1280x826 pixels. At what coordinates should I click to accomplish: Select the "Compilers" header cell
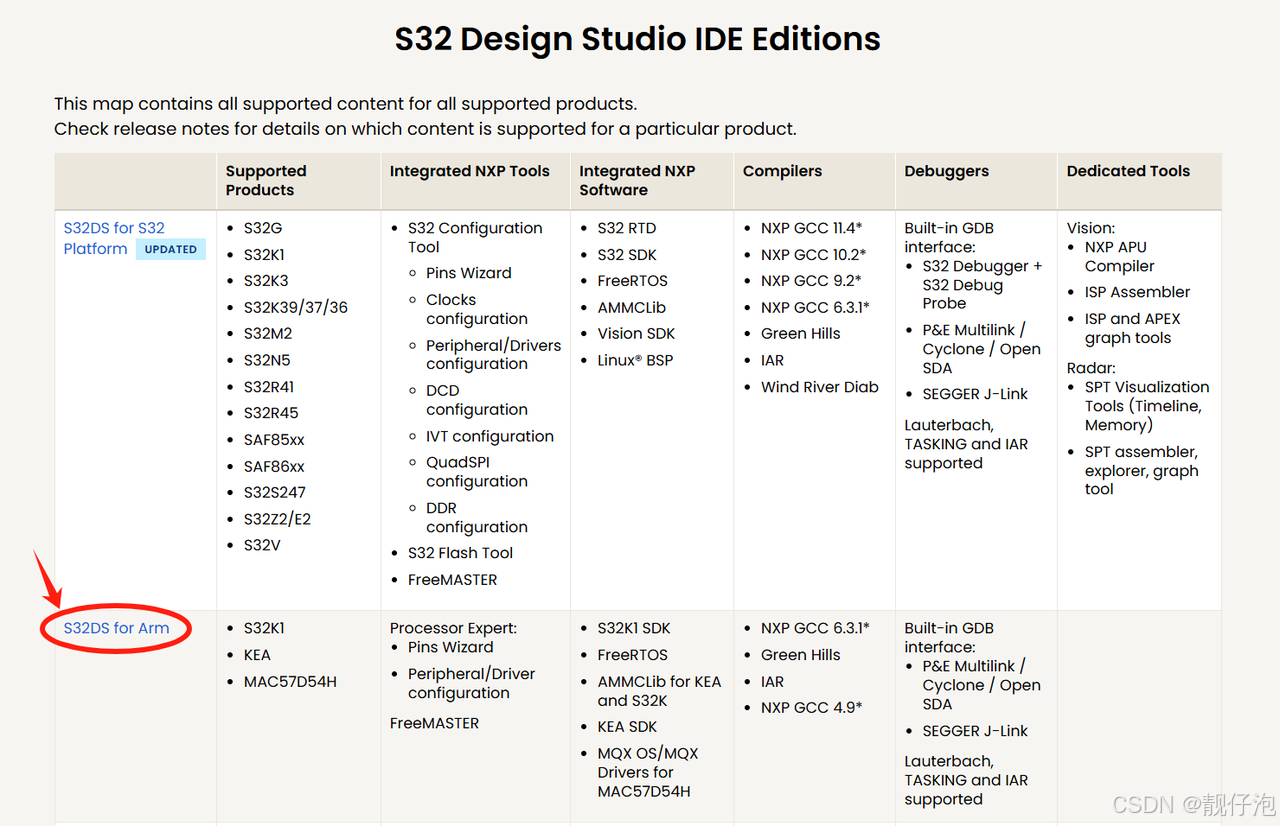click(x=782, y=171)
